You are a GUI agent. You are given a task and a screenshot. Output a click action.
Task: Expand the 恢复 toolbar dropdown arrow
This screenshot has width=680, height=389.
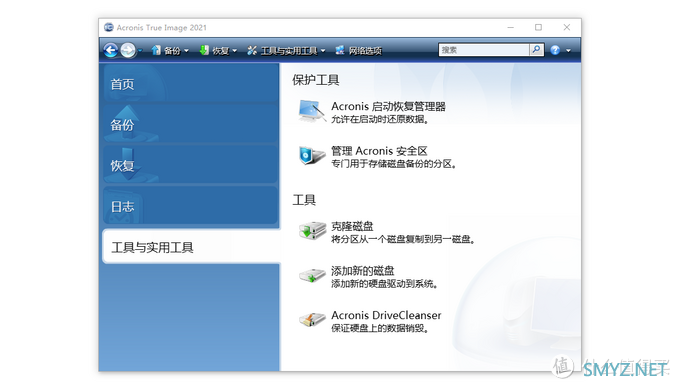235,51
